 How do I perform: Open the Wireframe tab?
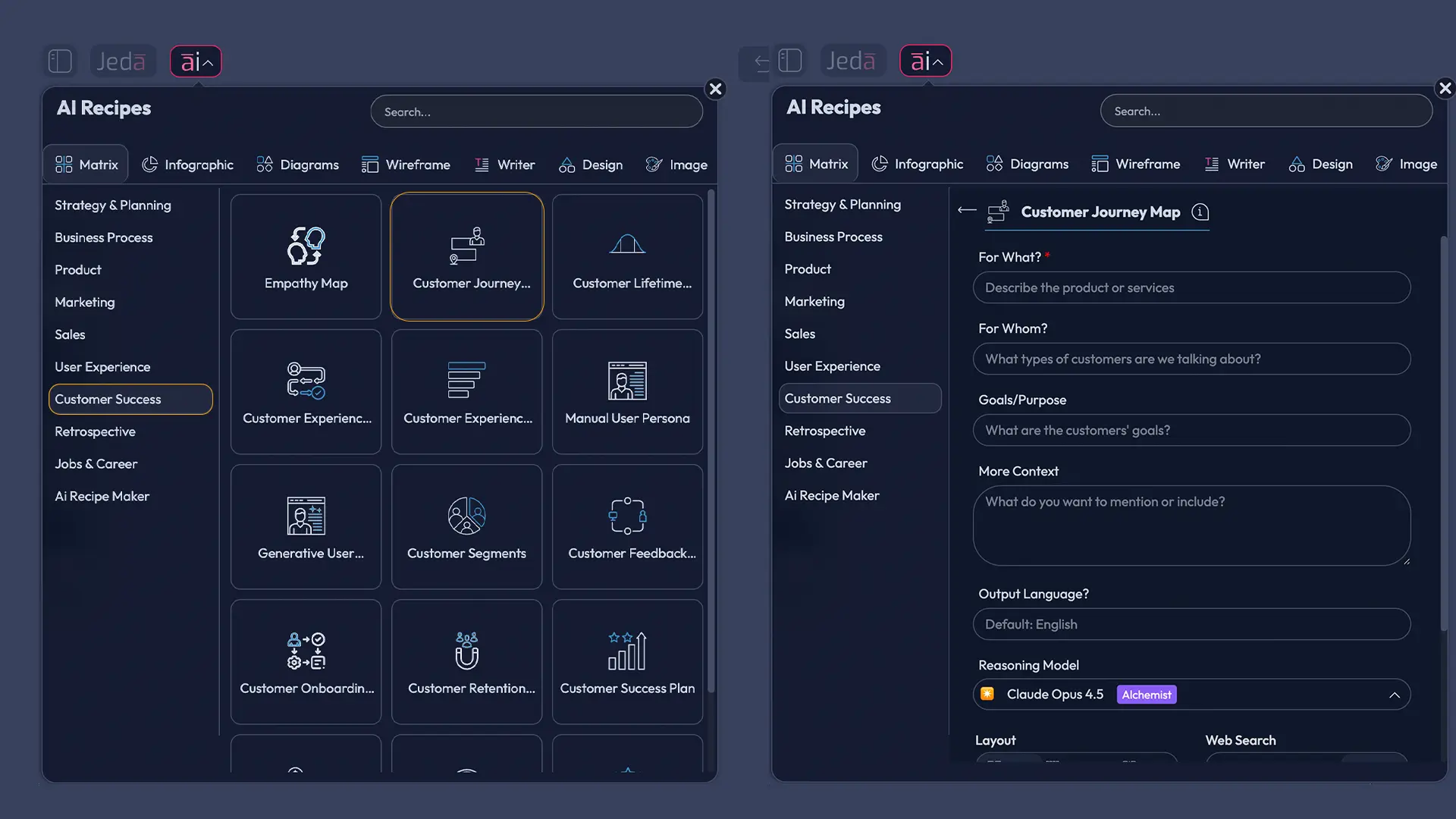point(406,164)
